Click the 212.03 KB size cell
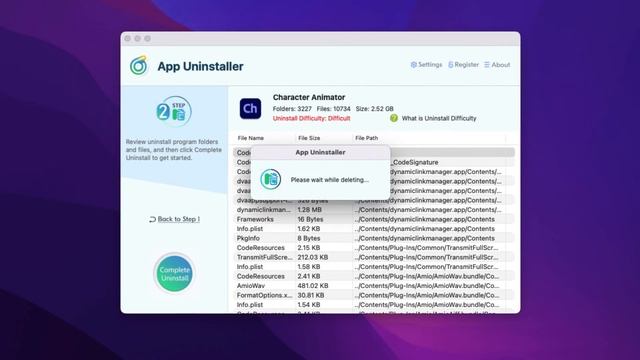This screenshot has height=360, width=640. (x=313, y=257)
